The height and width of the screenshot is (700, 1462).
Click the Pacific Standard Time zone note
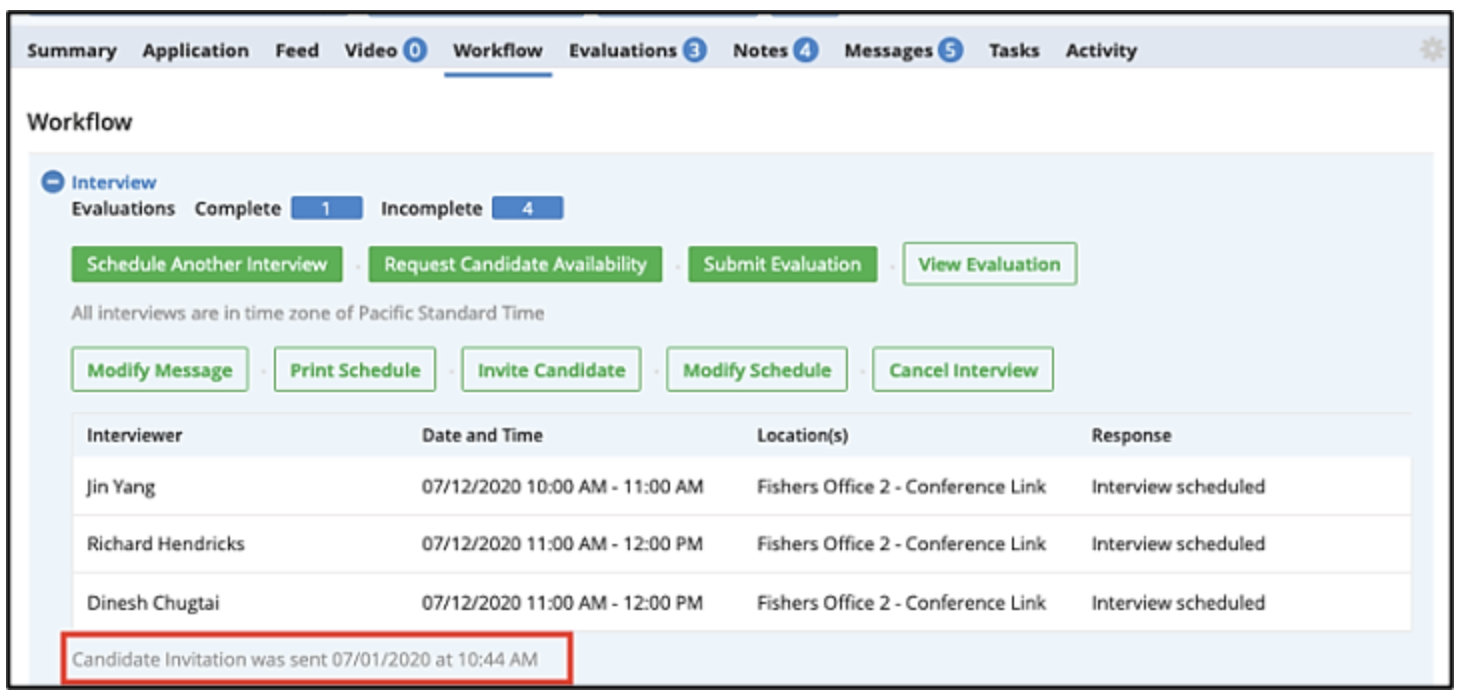tap(308, 313)
